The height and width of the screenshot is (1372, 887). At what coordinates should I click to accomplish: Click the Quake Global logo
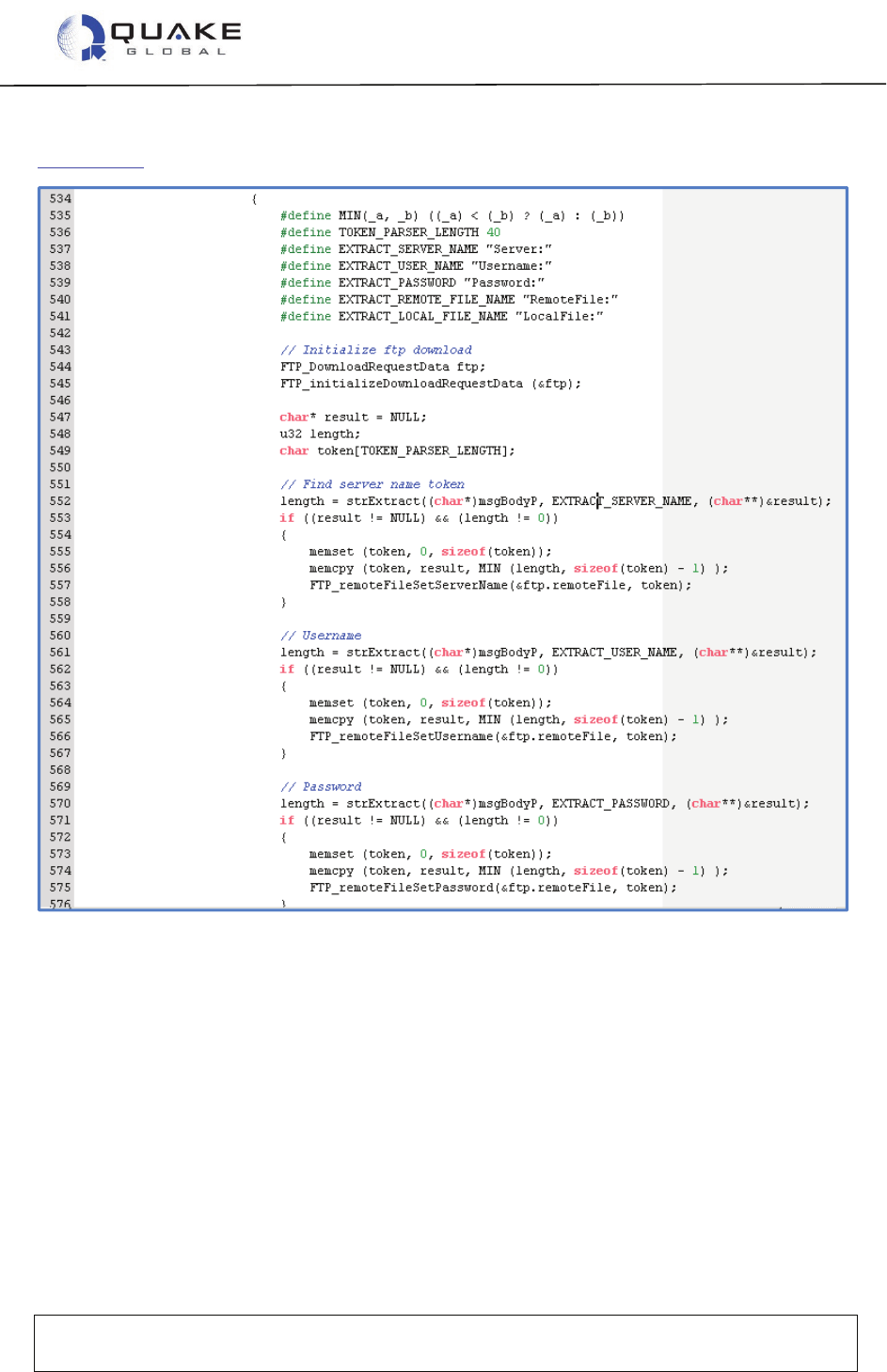pos(150,39)
